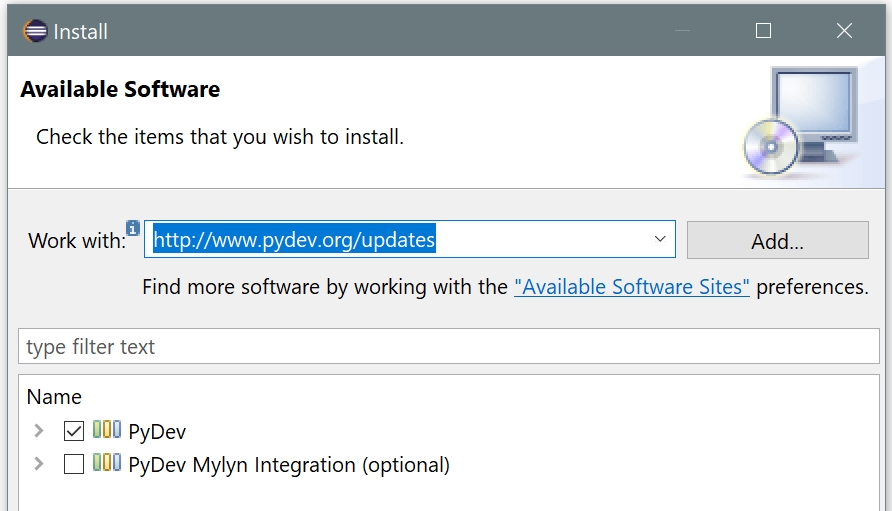The image size is (892, 511).
Task: Click the computer and CD install graphic
Action: [x=800, y=124]
